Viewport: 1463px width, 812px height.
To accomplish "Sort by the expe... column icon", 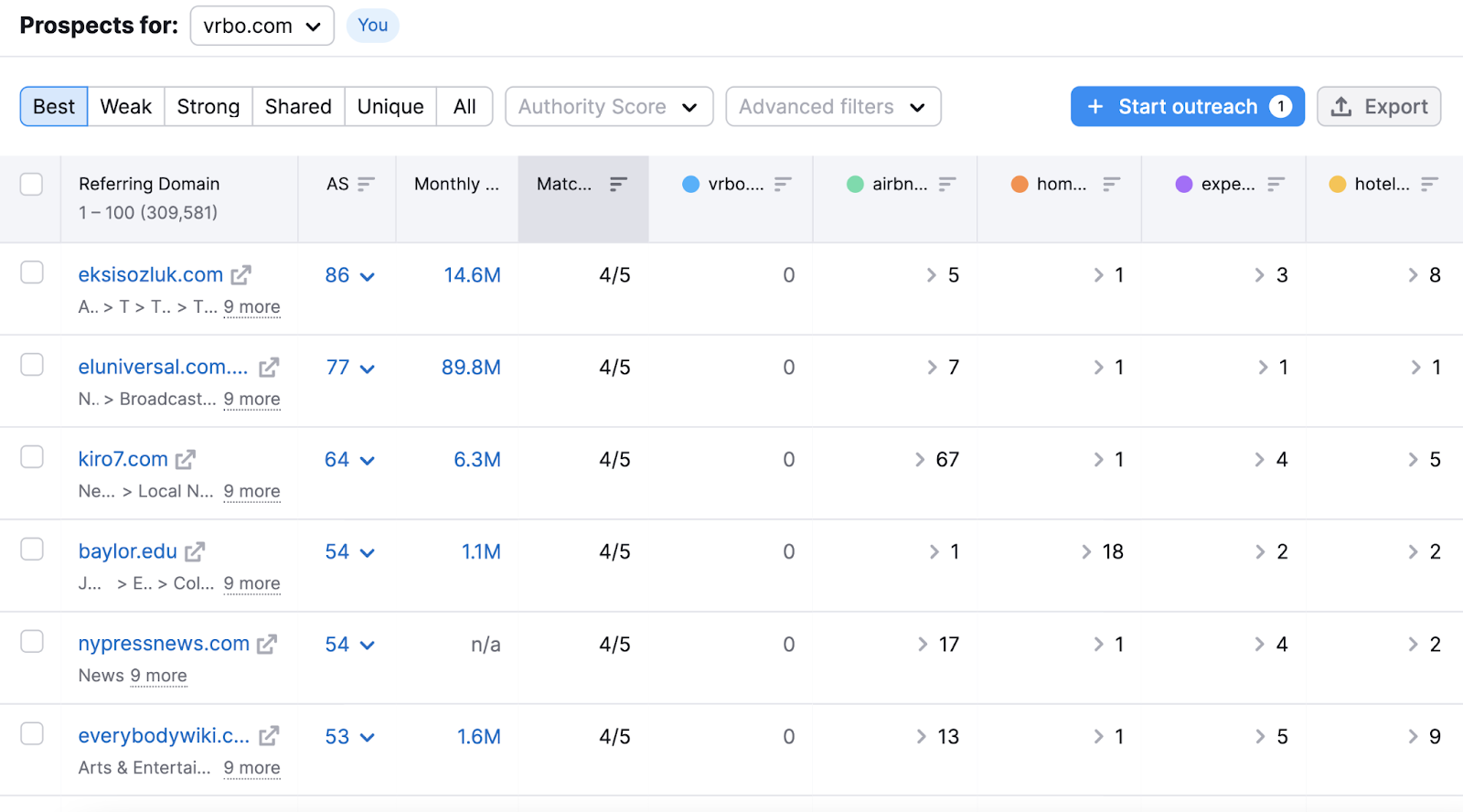I will (1276, 184).
